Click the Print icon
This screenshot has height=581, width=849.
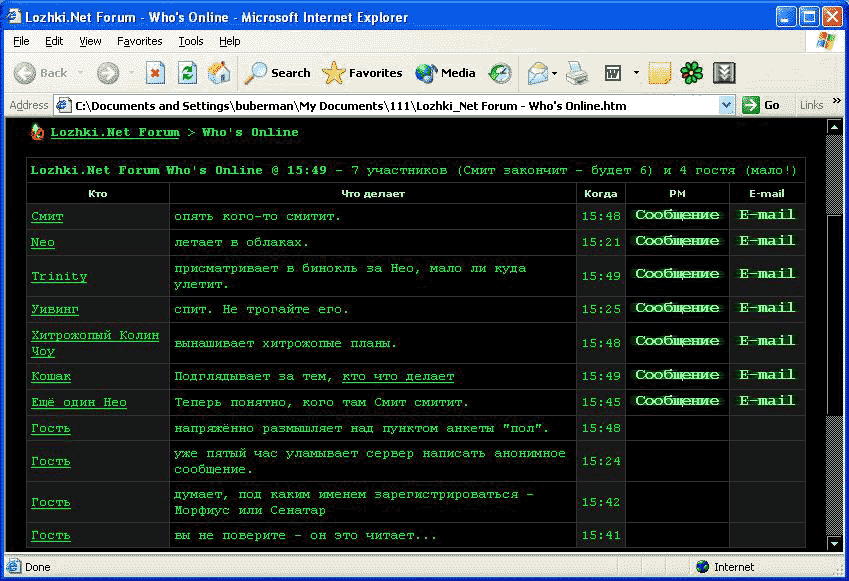point(577,73)
